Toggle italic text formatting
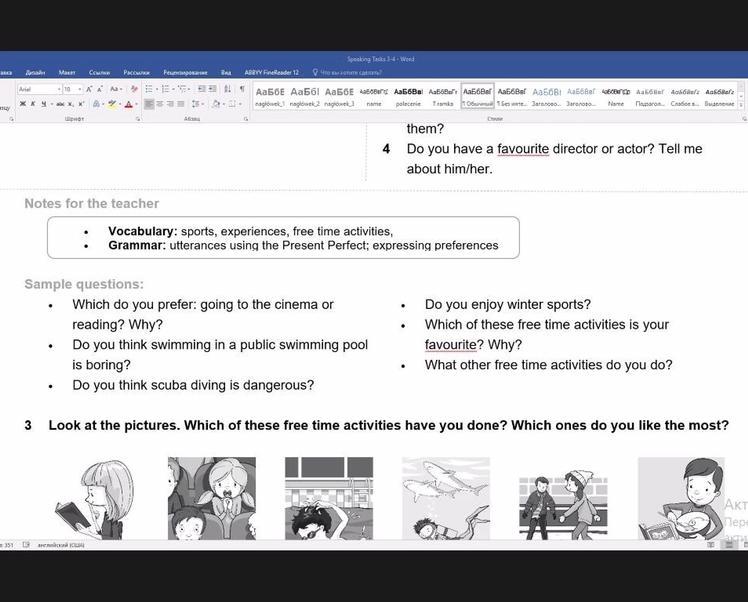Image resolution: width=748 pixels, height=602 pixels. pos(33,104)
